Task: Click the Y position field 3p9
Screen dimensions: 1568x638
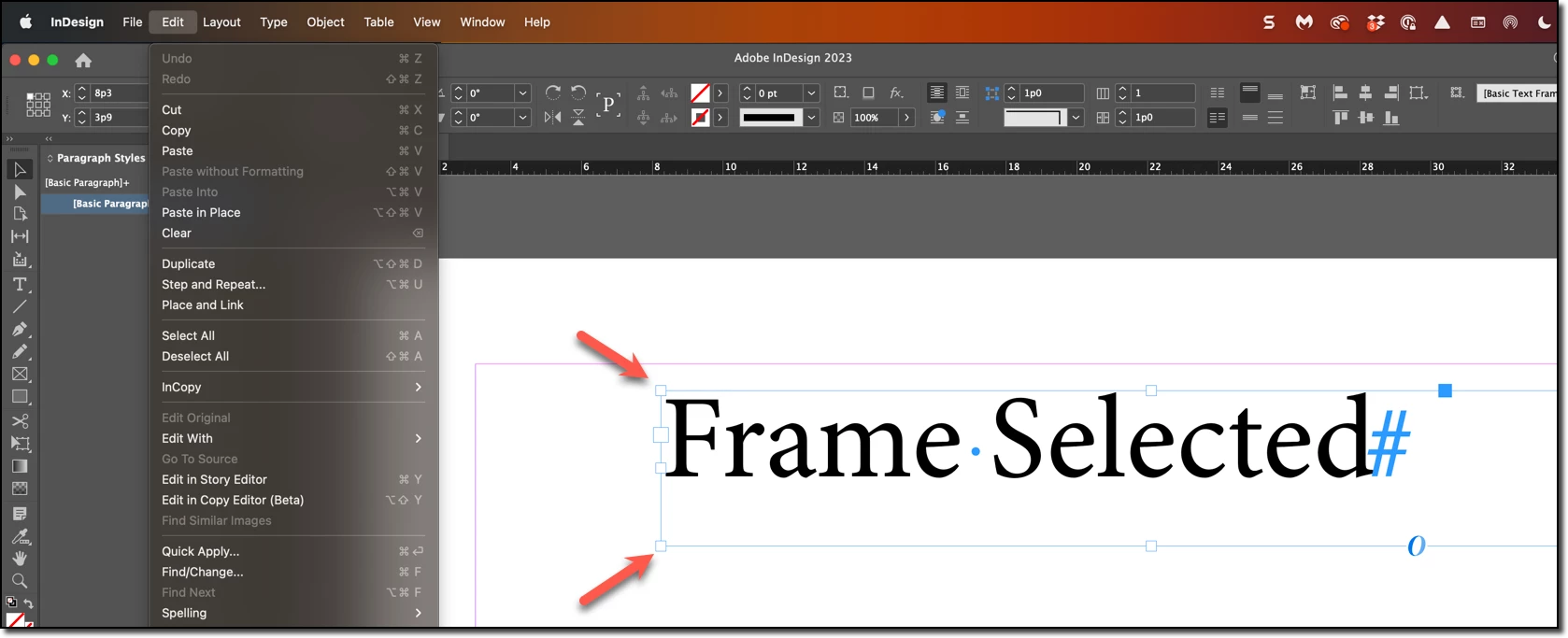Action: pyautogui.click(x=120, y=117)
